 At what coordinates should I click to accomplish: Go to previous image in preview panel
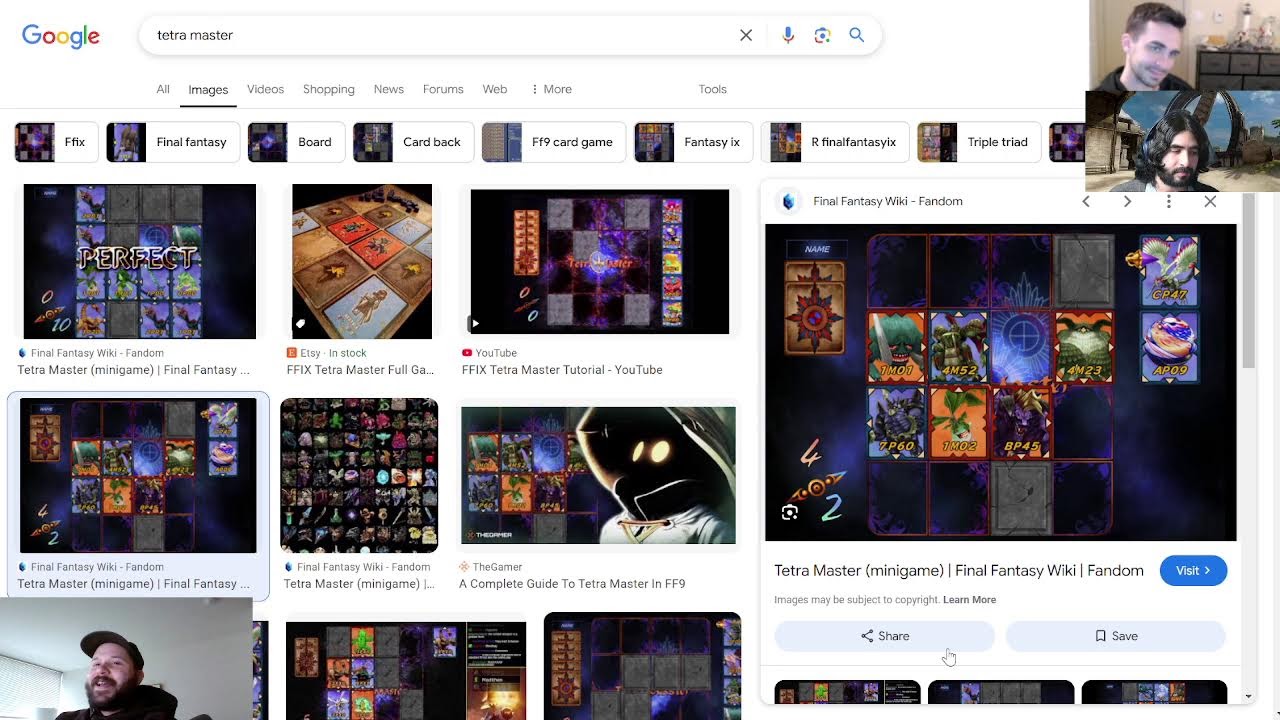point(1086,201)
